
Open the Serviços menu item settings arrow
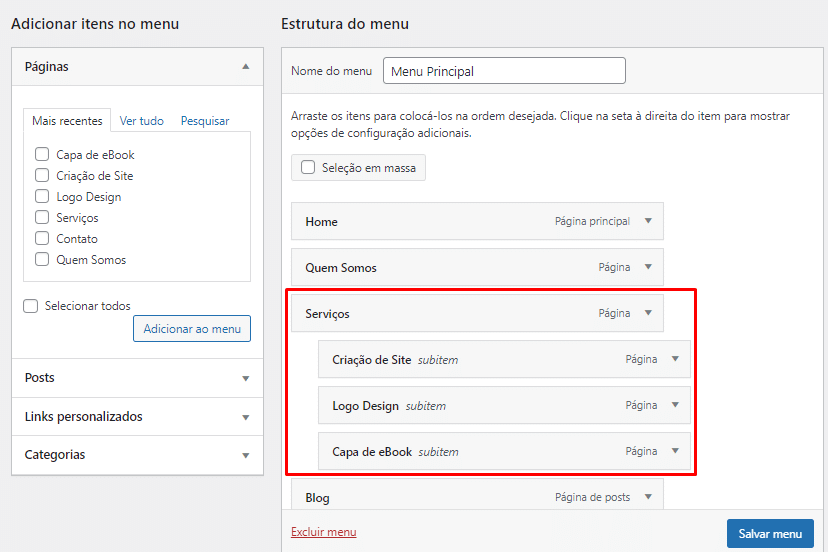coord(648,313)
